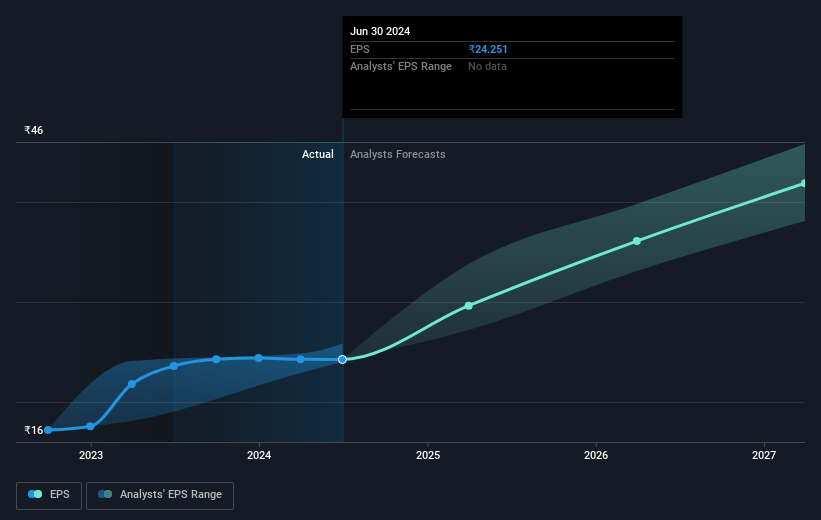The width and height of the screenshot is (821, 520).
Task: Click the Analysts' EPS Range tooltip row label
Action: 401,67
